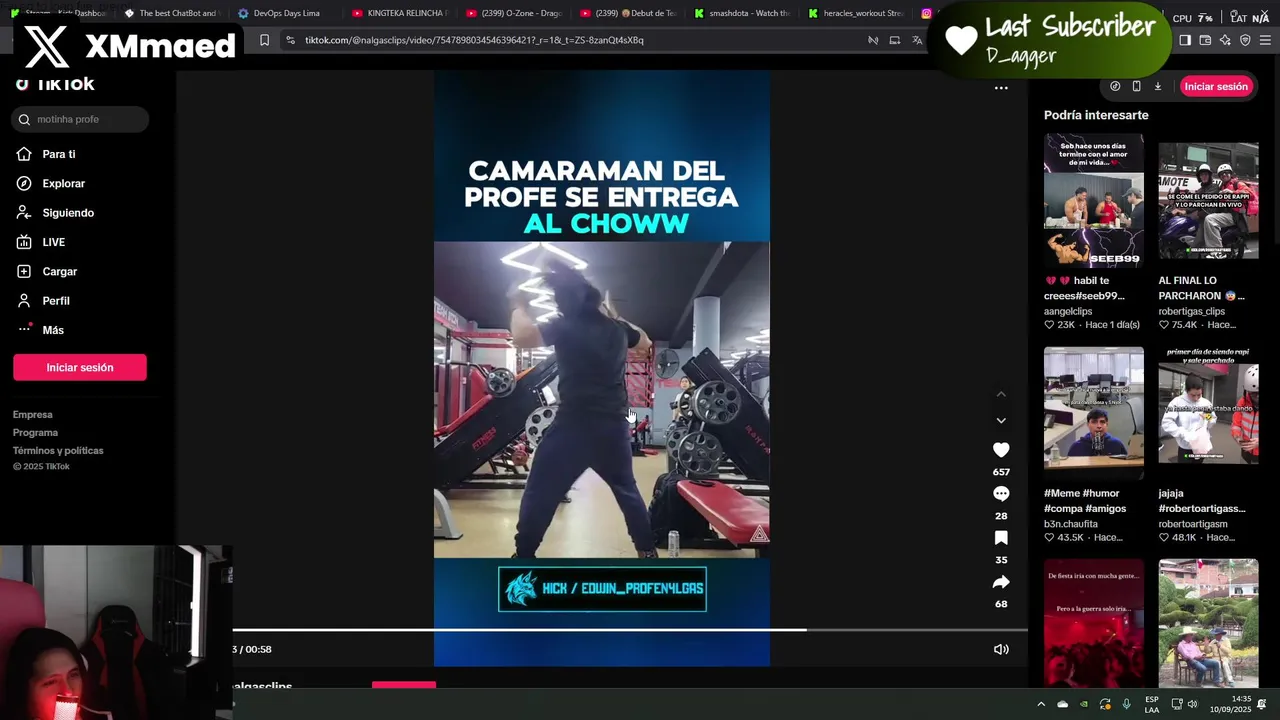
Task: Seek on the video progress bar
Action: pos(630,630)
